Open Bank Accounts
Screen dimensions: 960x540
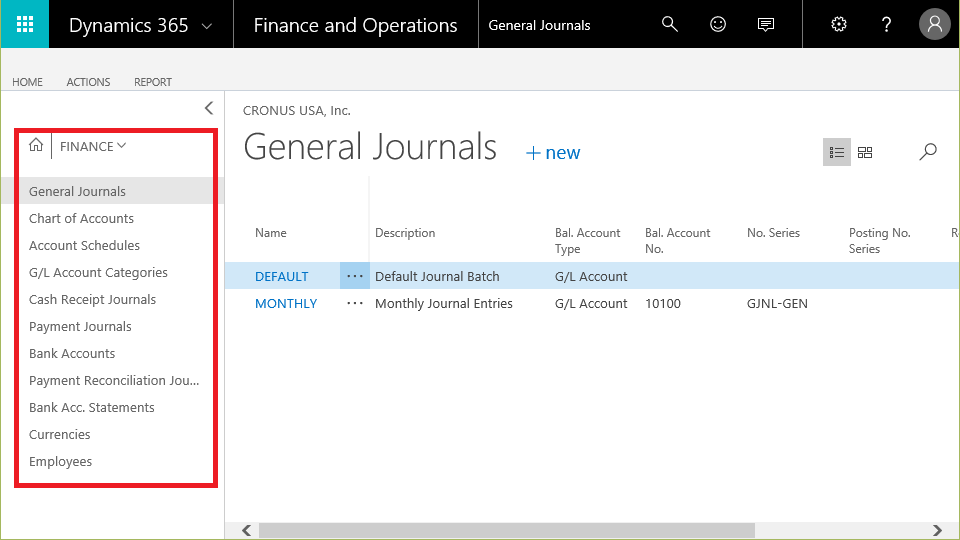72,353
